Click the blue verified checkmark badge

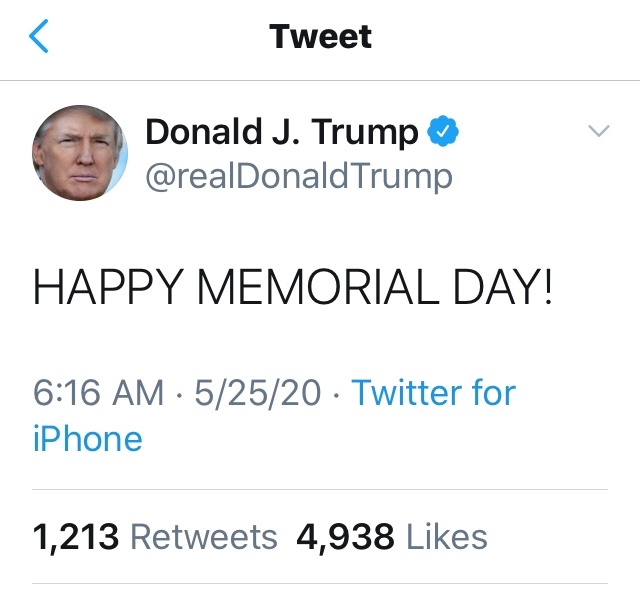[x=442, y=132]
